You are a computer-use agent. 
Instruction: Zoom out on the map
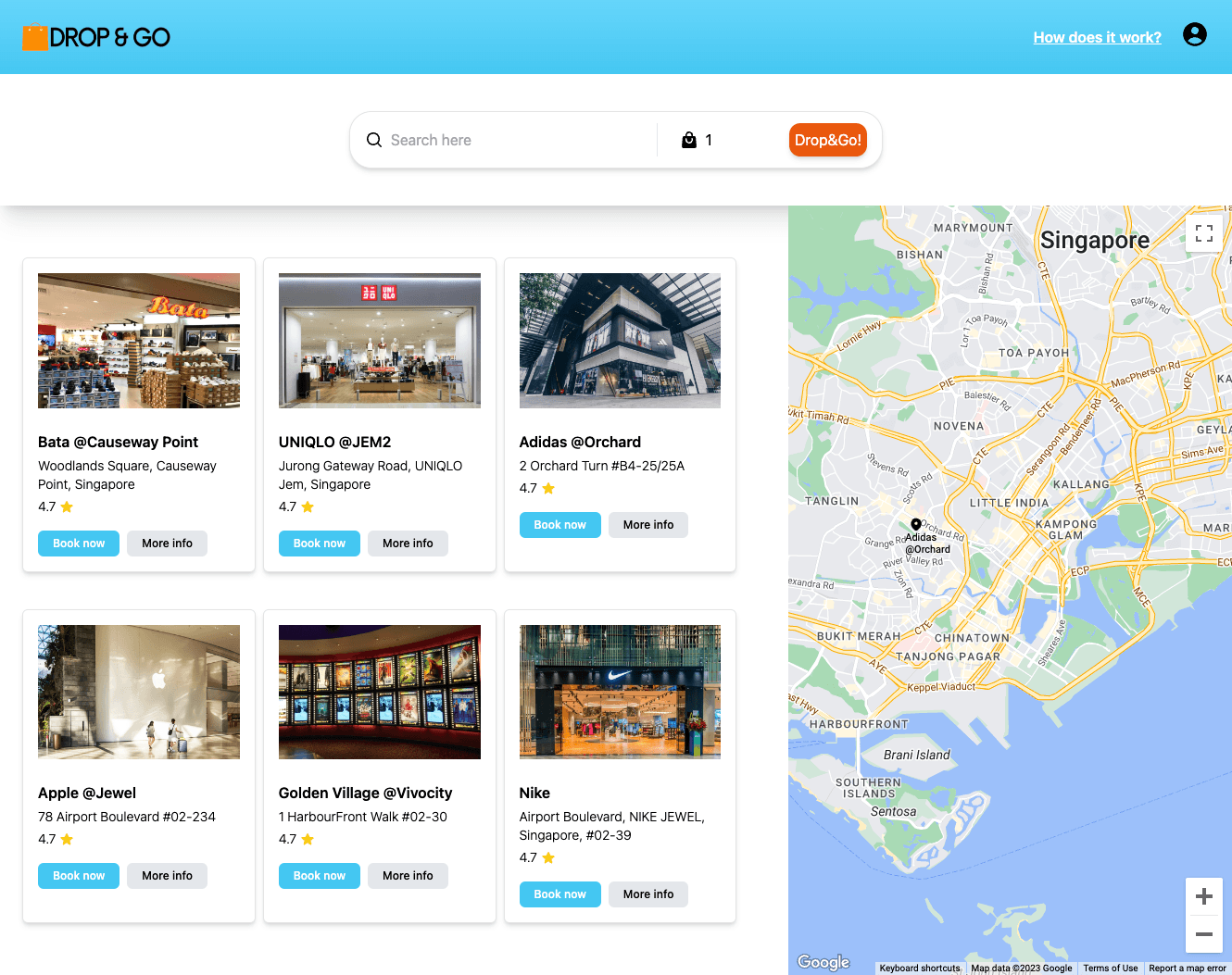(x=1203, y=934)
